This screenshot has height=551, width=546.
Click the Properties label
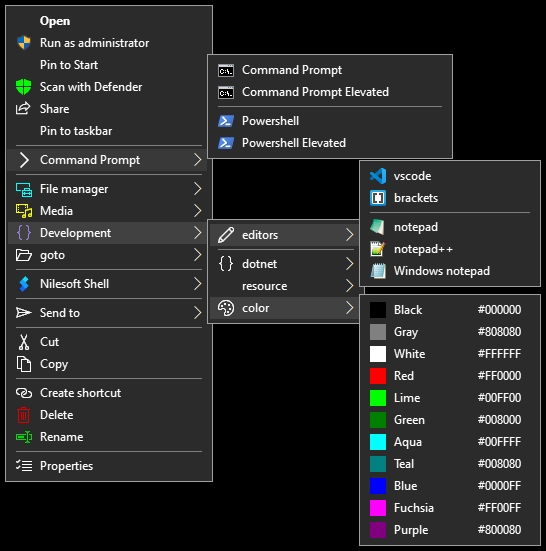[x=66, y=466]
